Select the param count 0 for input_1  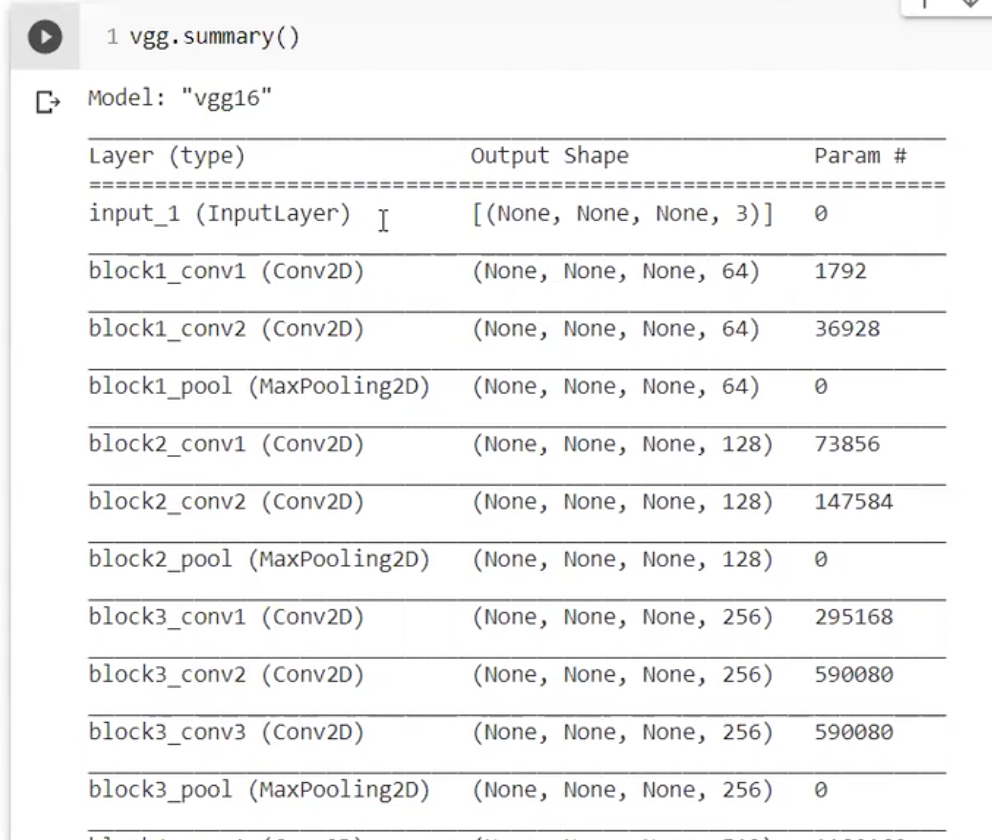pos(821,214)
